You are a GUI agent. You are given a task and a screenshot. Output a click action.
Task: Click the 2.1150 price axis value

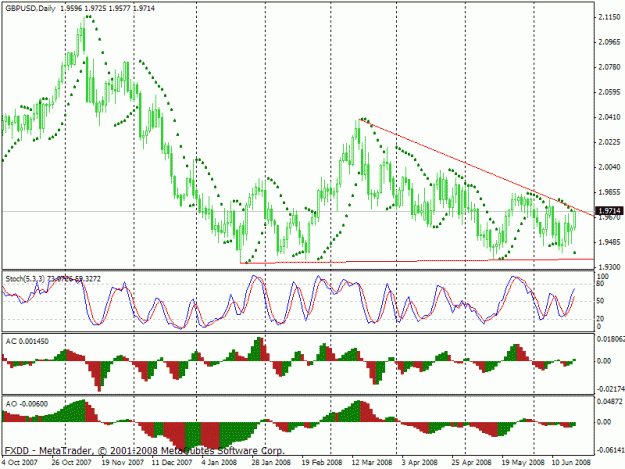609,17
